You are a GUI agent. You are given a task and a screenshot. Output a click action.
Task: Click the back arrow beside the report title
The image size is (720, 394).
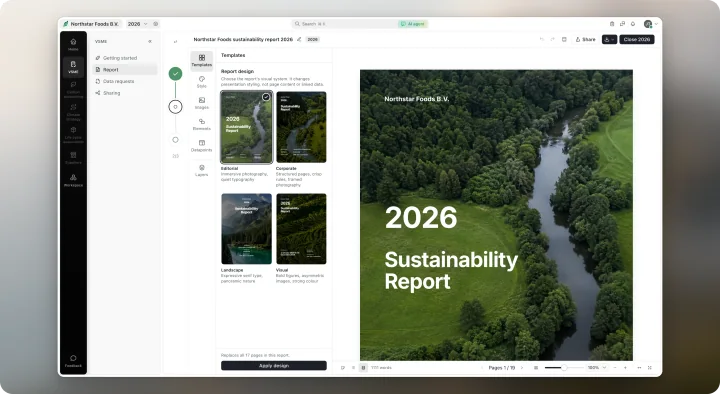pos(175,42)
